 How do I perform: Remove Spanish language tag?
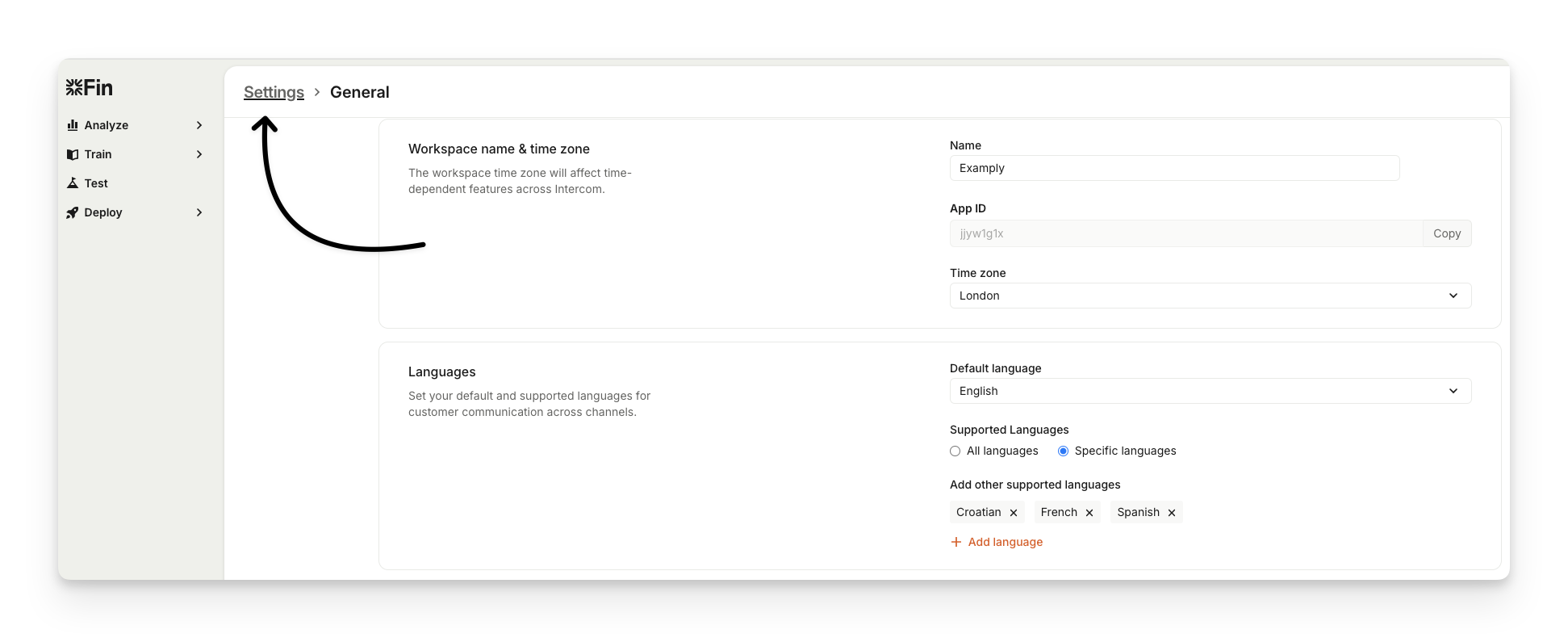pos(1172,513)
